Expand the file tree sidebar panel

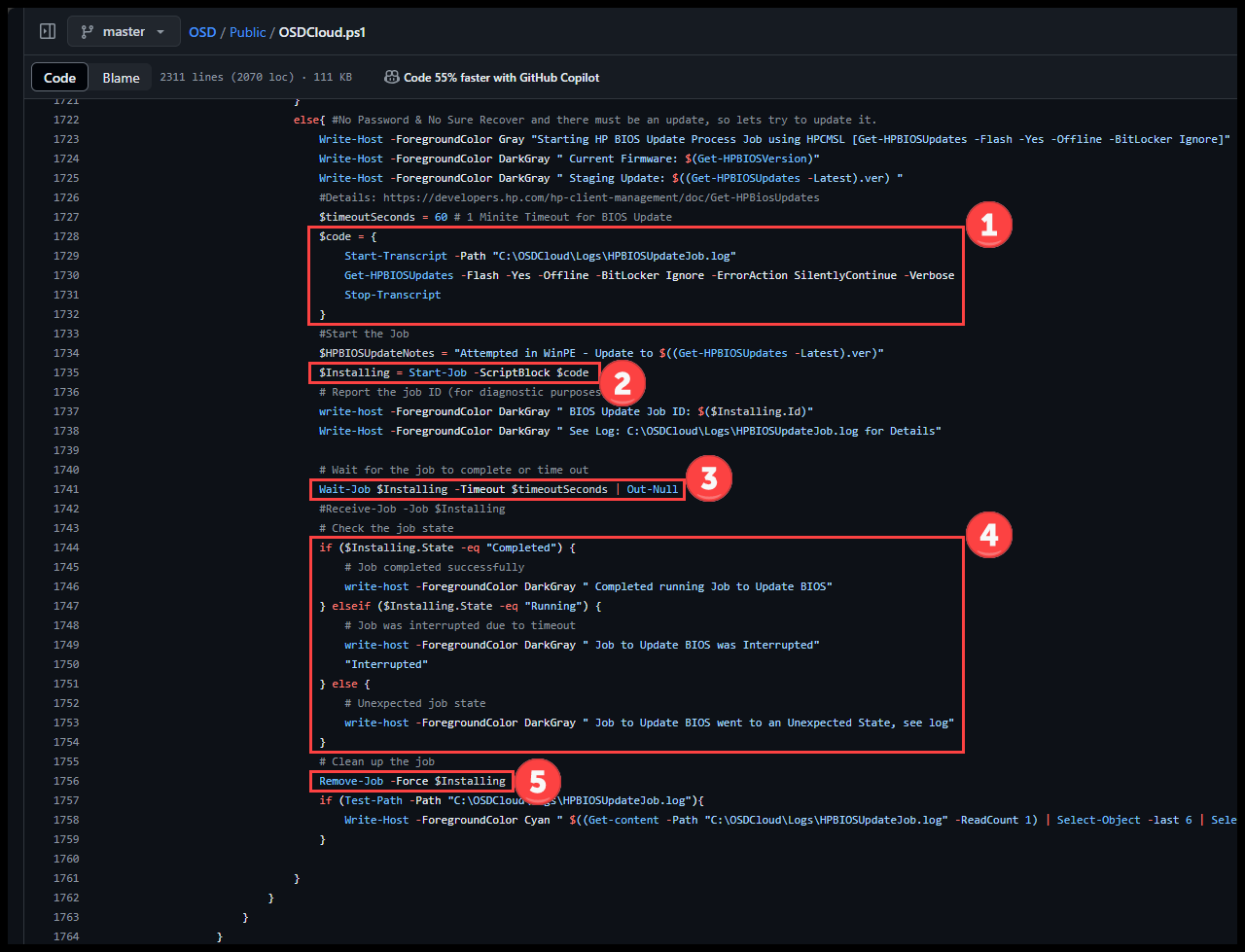tap(48, 32)
